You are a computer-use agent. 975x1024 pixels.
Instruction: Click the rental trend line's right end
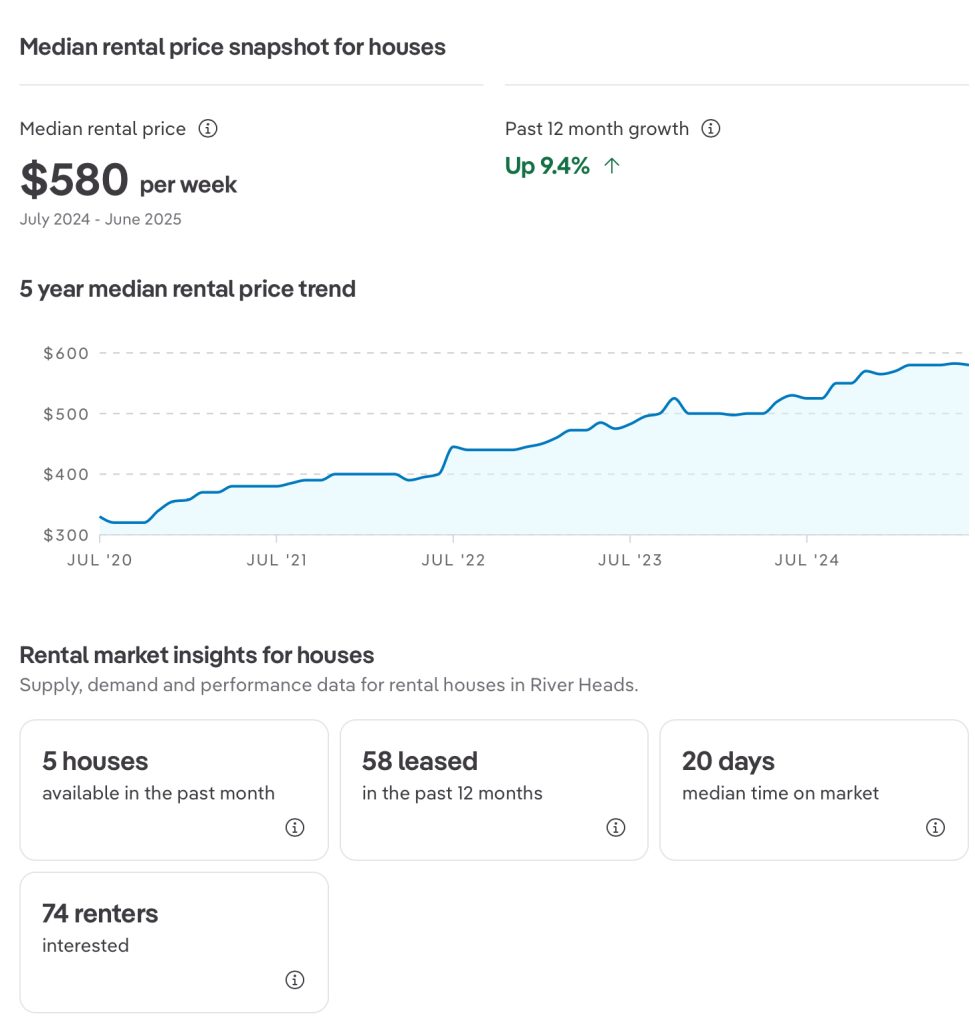[965, 364]
